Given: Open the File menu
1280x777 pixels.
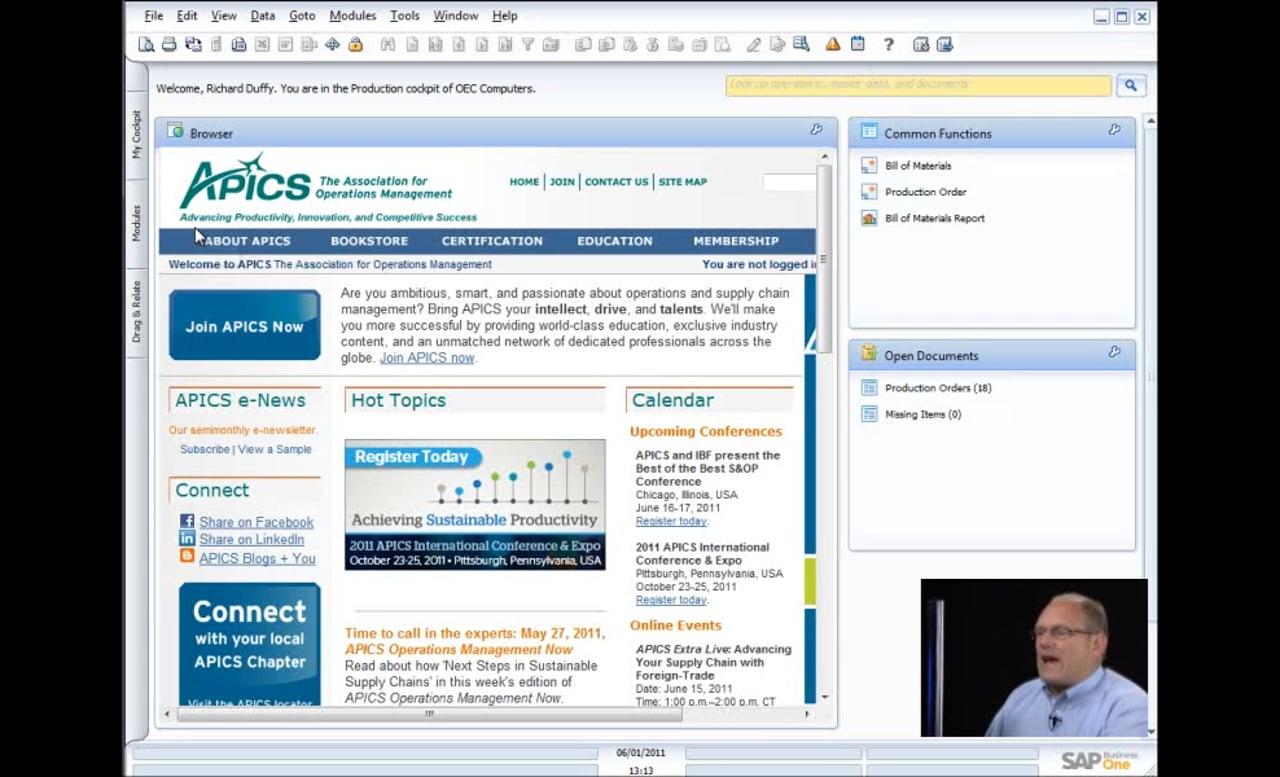Looking at the screenshot, I should click(x=154, y=16).
